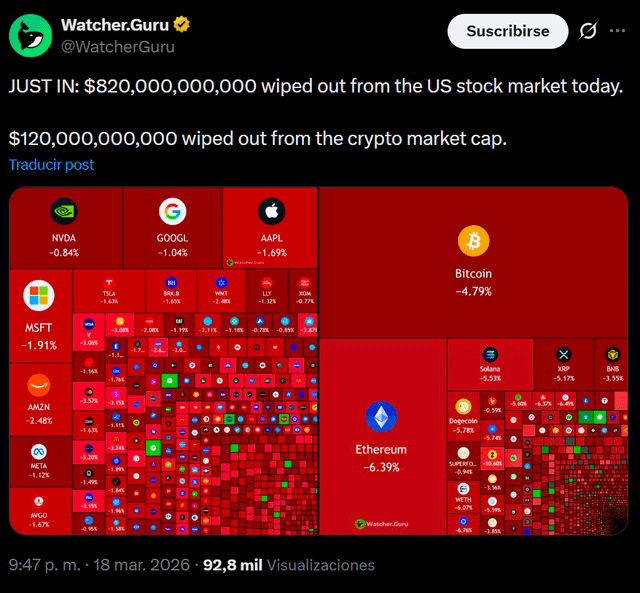Viewport: 640px width, 593px height.
Task: Click the gold verified badge
Action: 182,24
